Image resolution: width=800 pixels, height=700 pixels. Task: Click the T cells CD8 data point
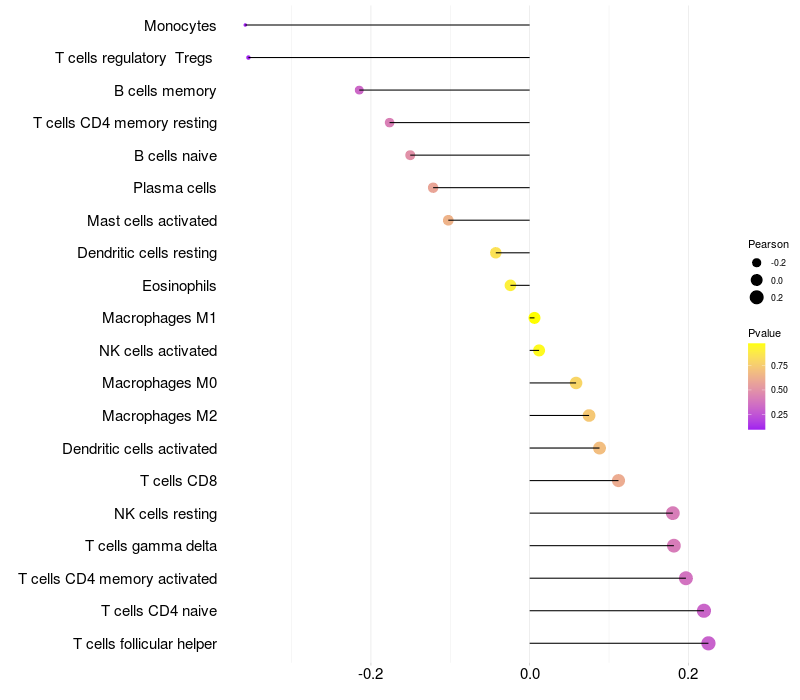[x=618, y=481]
